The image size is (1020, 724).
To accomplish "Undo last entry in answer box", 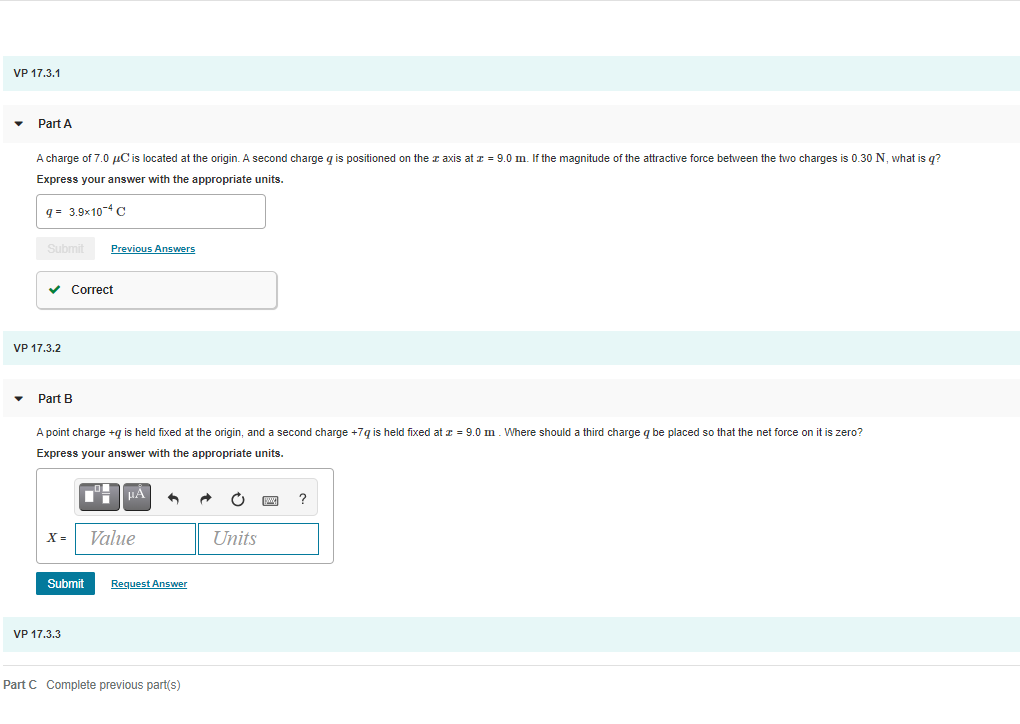I will pos(173,499).
